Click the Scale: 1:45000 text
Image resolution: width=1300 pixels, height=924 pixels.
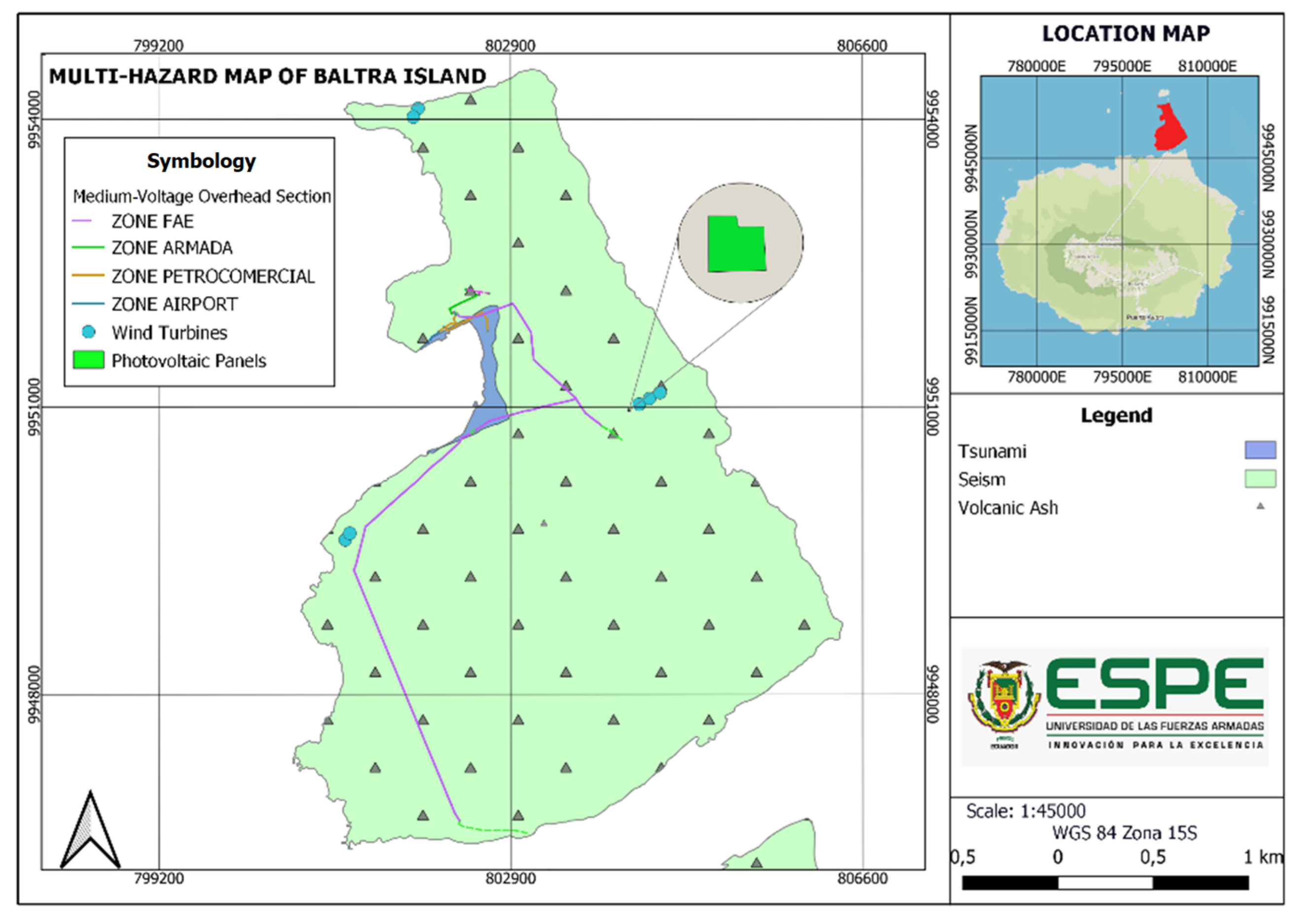click(x=1025, y=811)
